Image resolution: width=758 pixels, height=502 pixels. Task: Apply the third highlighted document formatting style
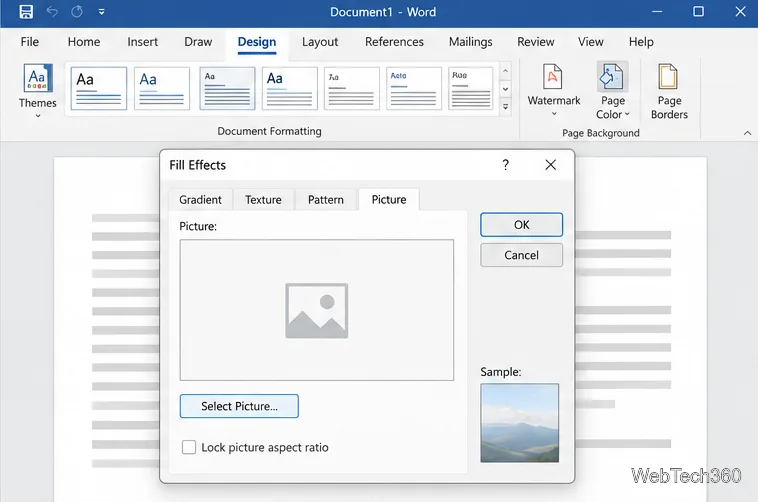click(227, 89)
